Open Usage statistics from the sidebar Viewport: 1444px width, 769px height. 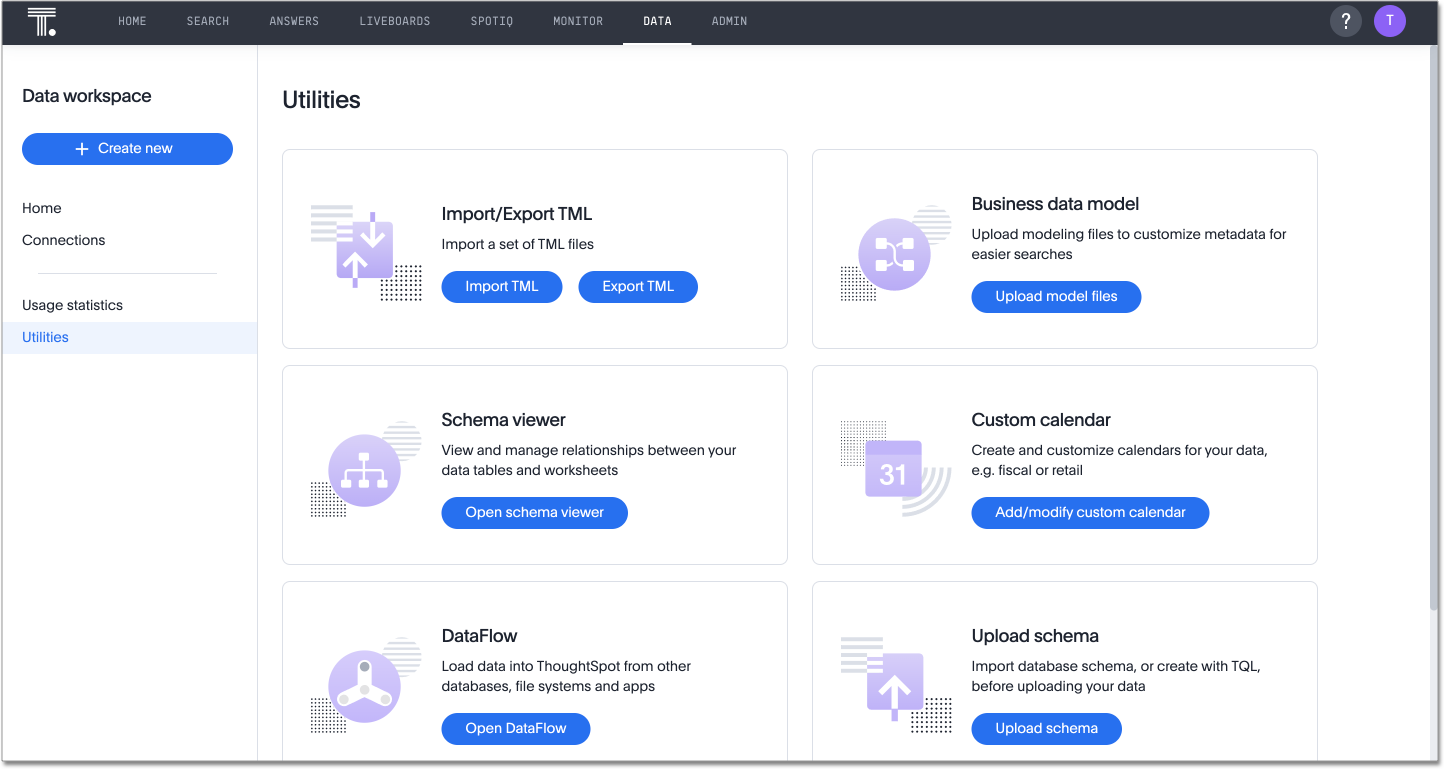pos(72,304)
